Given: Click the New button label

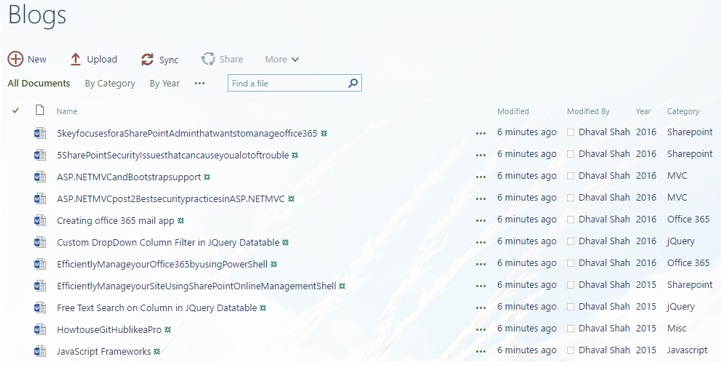Looking at the screenshot, I should pos(37,59).
